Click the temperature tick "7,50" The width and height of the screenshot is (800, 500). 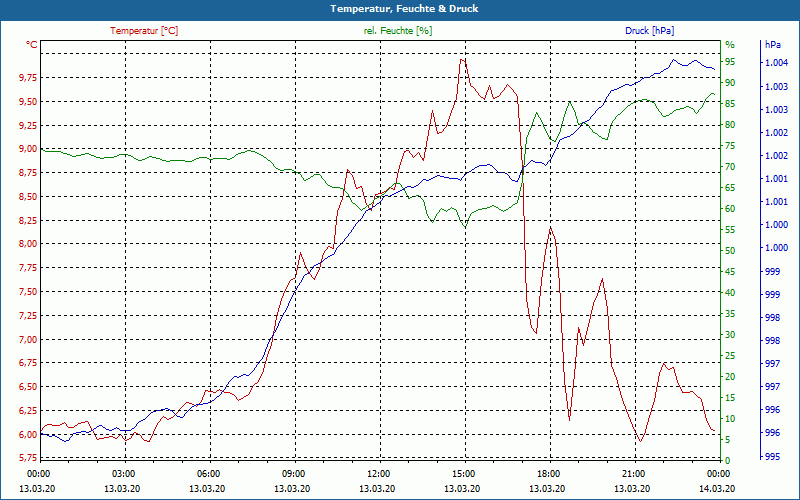click(x=28, y=292)
